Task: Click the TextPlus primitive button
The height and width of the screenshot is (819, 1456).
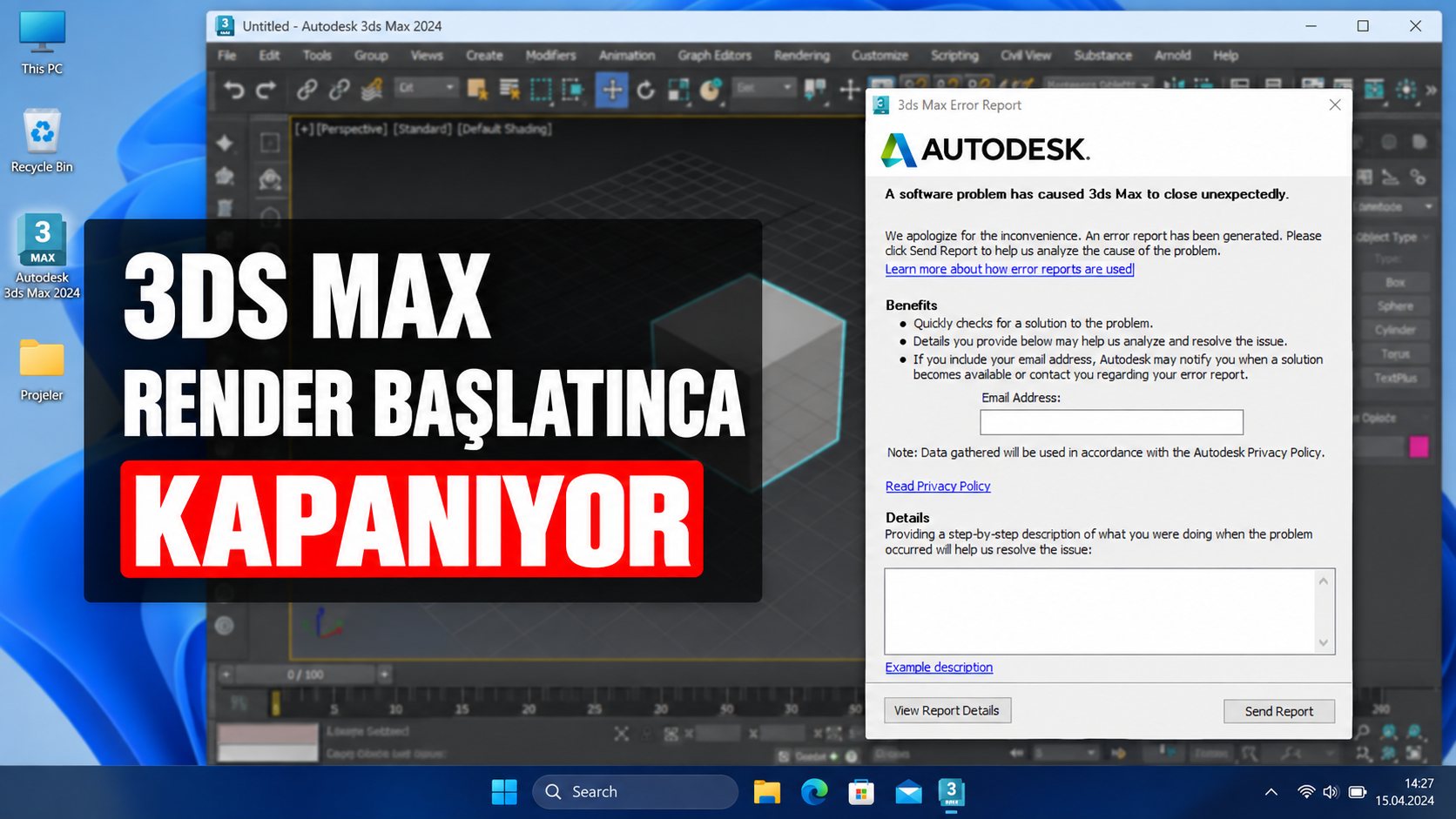Action: [x=1395, y=378]
